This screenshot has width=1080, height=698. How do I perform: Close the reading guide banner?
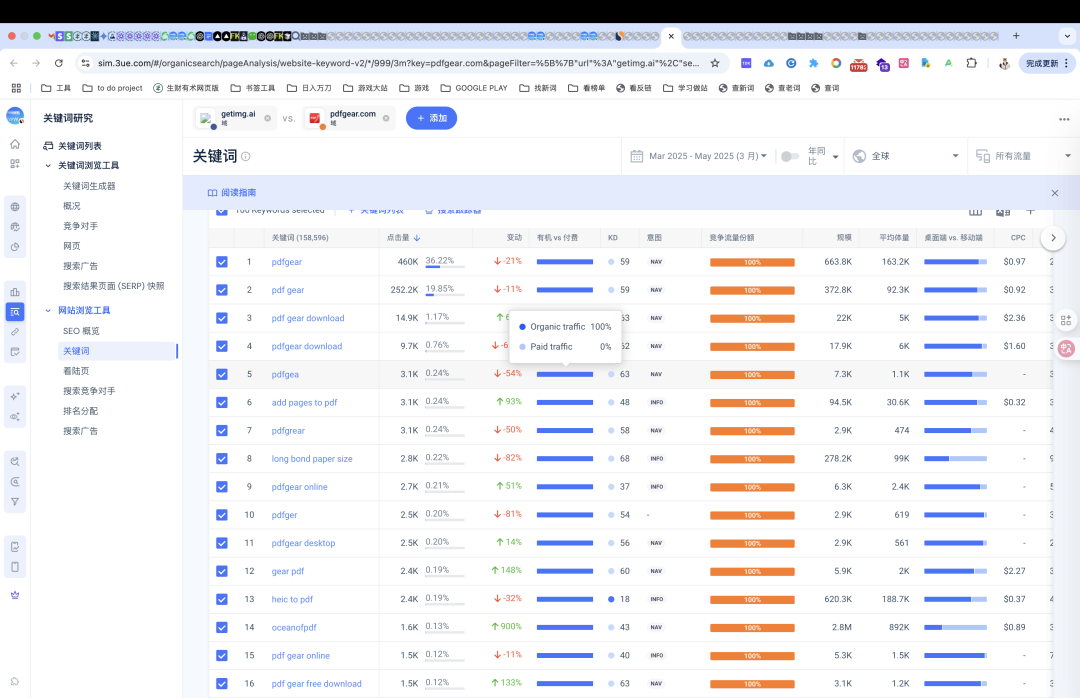pos(1055,193)
